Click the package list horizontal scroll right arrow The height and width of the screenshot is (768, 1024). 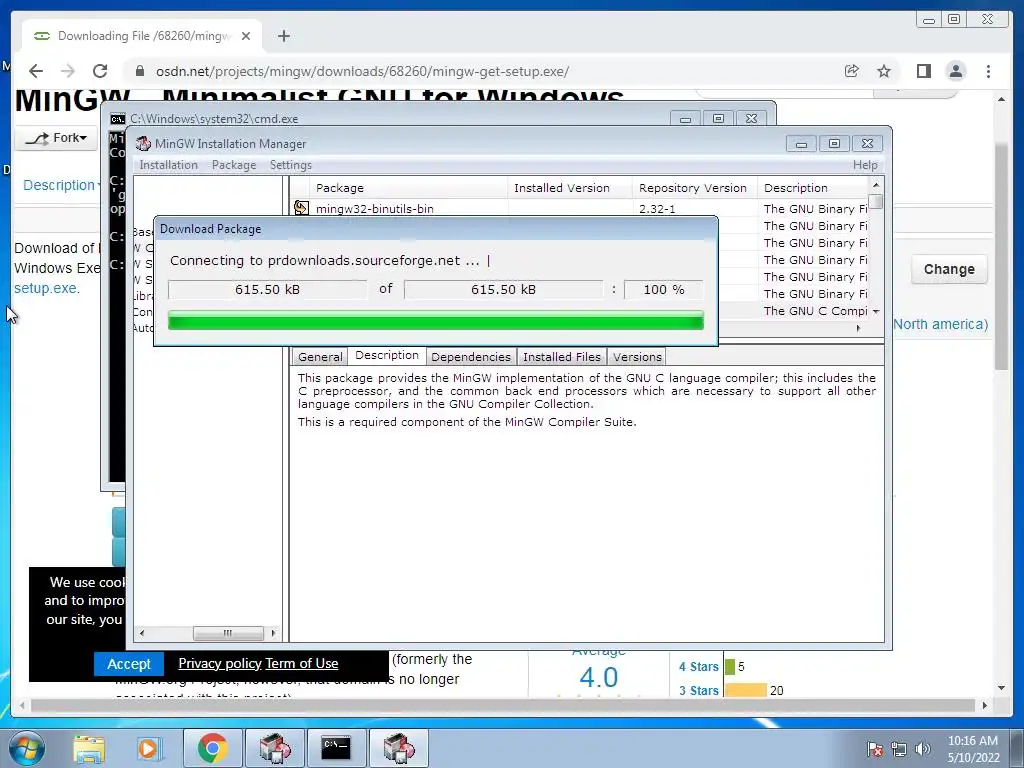(x=858, y=328)
